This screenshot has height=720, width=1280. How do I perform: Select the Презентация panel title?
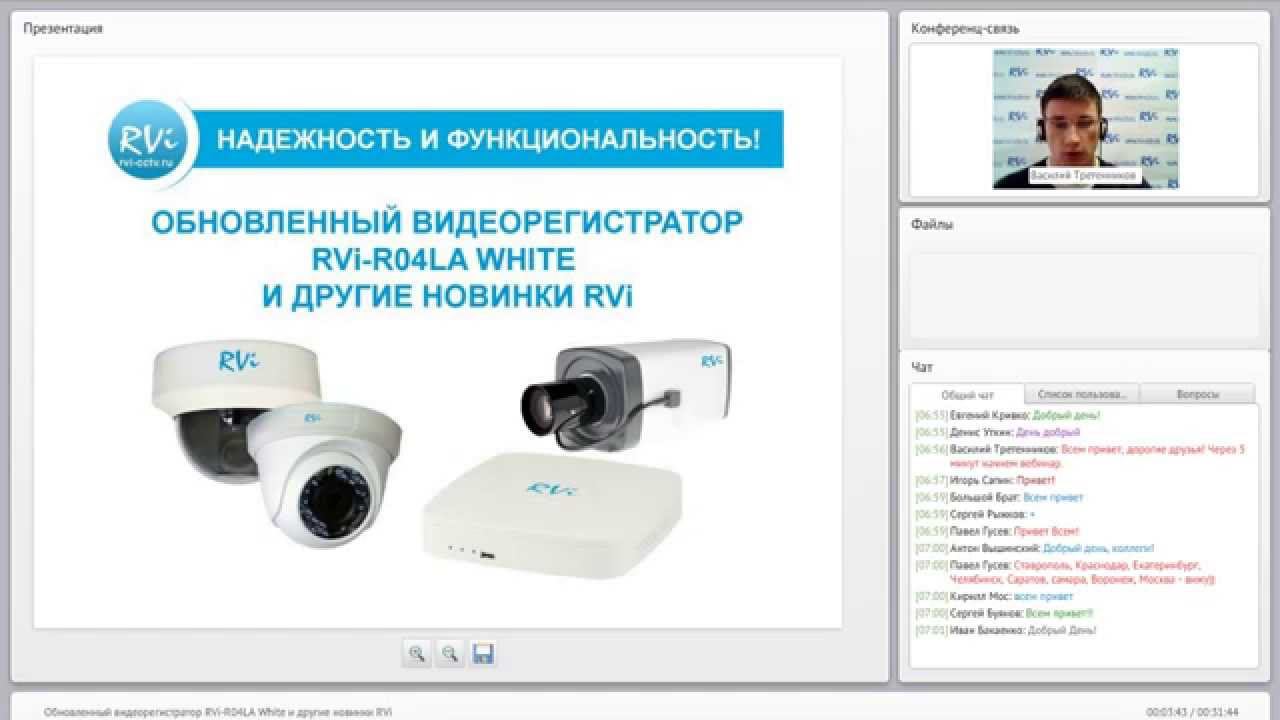63,29
